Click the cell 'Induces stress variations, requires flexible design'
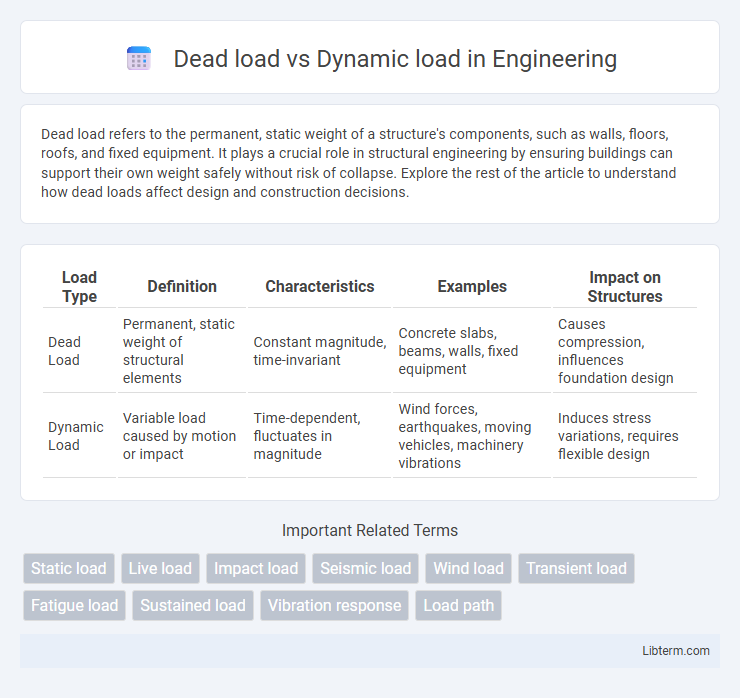The height and width of the screenshot is (698, 740). [x=625, y=436]
